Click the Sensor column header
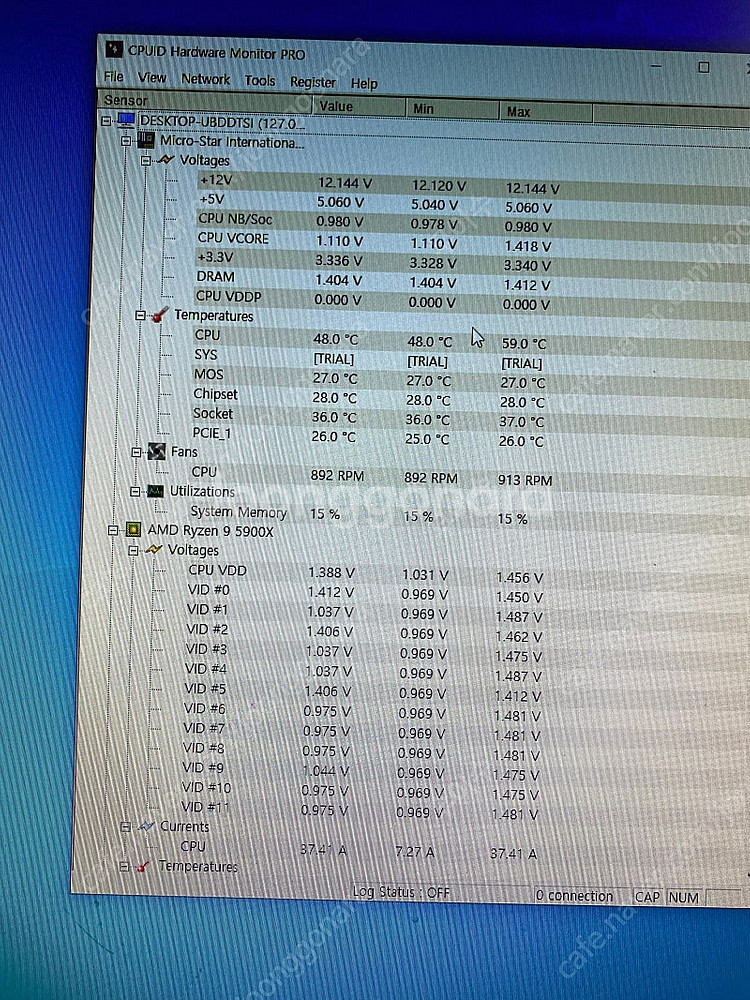Screen dimensions: 750x1000 [x=204, y=101]
